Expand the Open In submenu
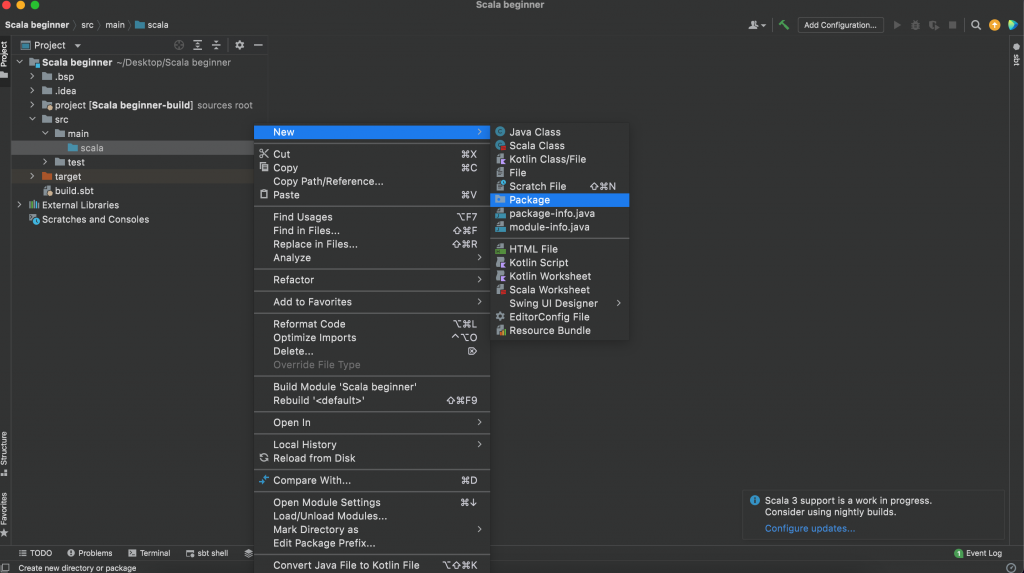This screenshot has width=1024, height=573. point(372,423)
